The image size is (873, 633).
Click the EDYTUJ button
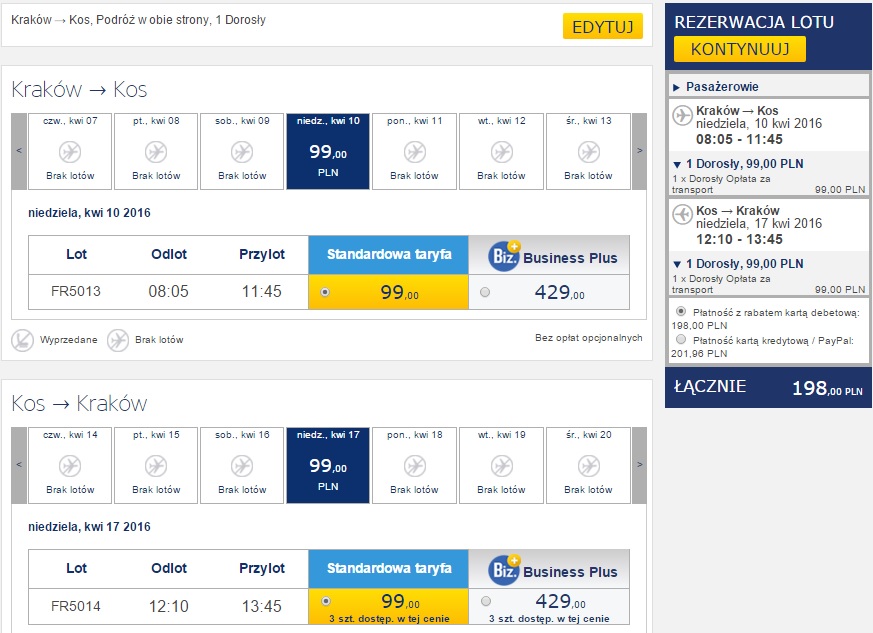point(603,27)
